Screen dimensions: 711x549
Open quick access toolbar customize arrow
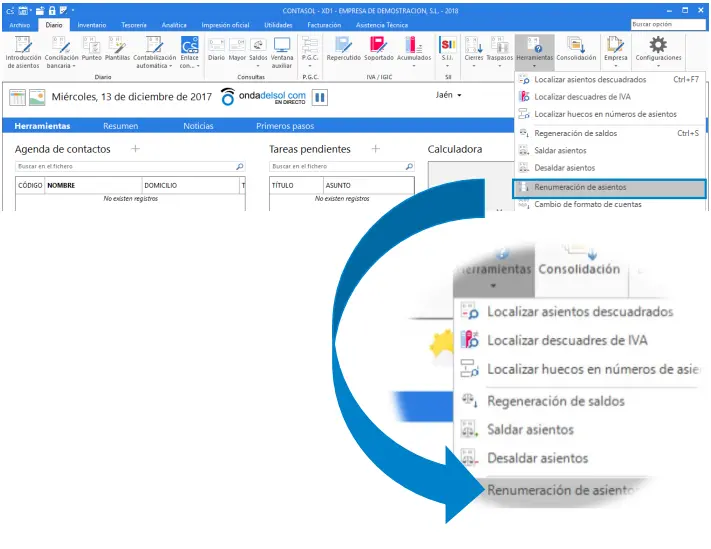pos(73,10)
